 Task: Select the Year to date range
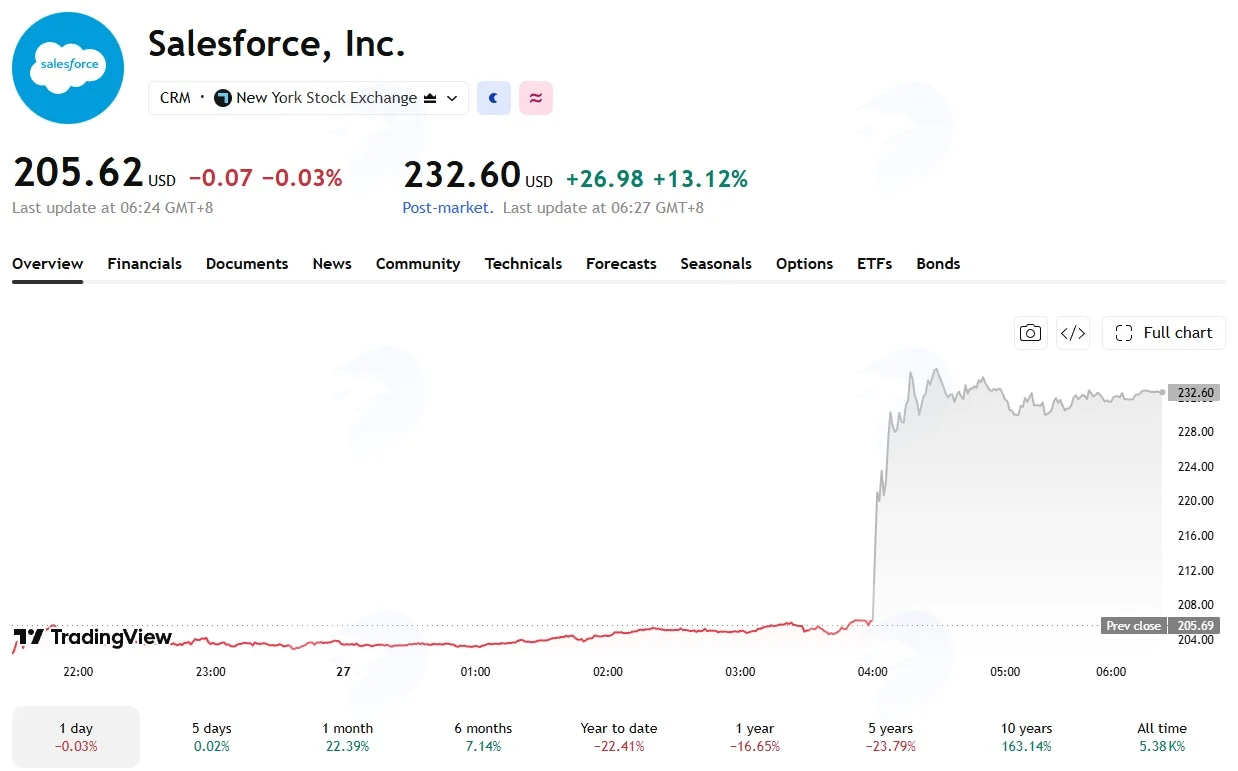click(x=619, y=737)
